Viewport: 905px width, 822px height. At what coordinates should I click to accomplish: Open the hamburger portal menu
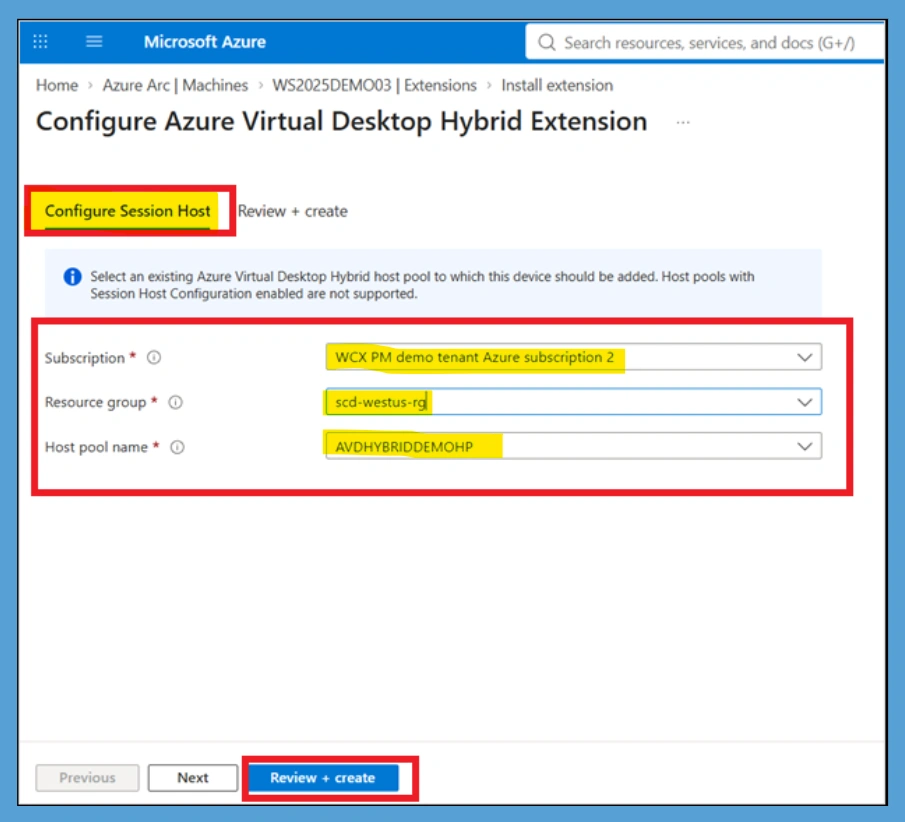[94, 42]
